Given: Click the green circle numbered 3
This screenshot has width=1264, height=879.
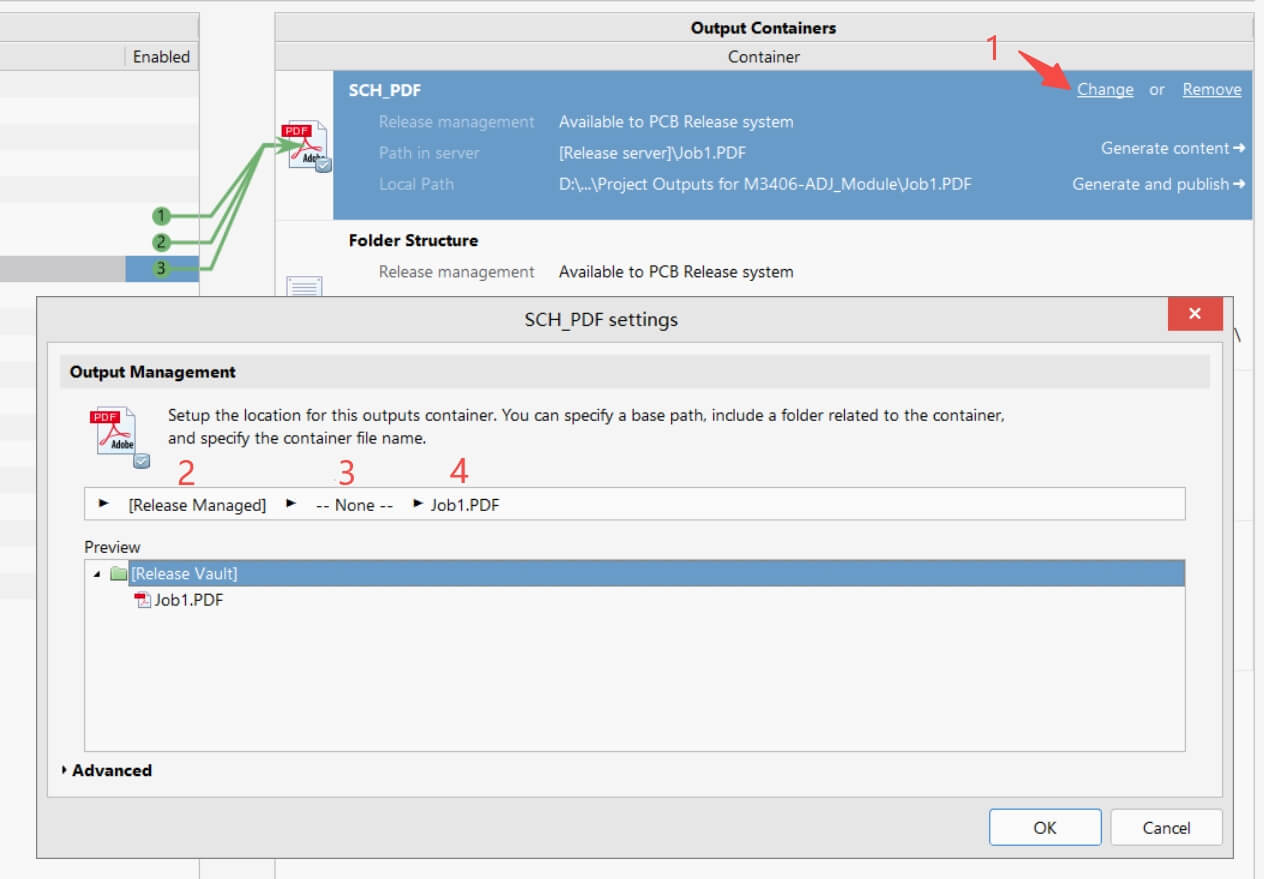Looking at the screenshot, I should pos(161,268).
